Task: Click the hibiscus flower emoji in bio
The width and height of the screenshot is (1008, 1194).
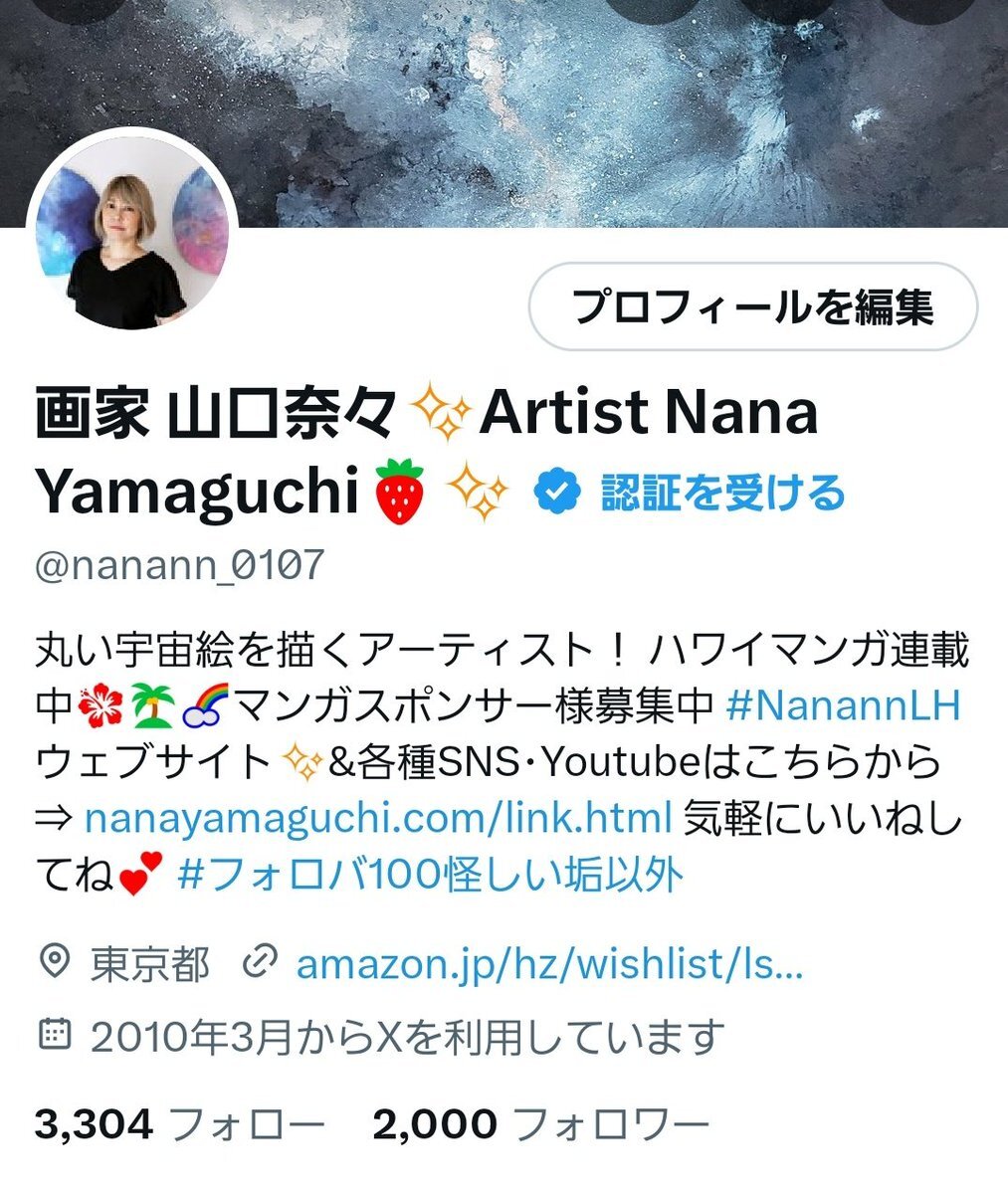Action: (x=101, y=708)
